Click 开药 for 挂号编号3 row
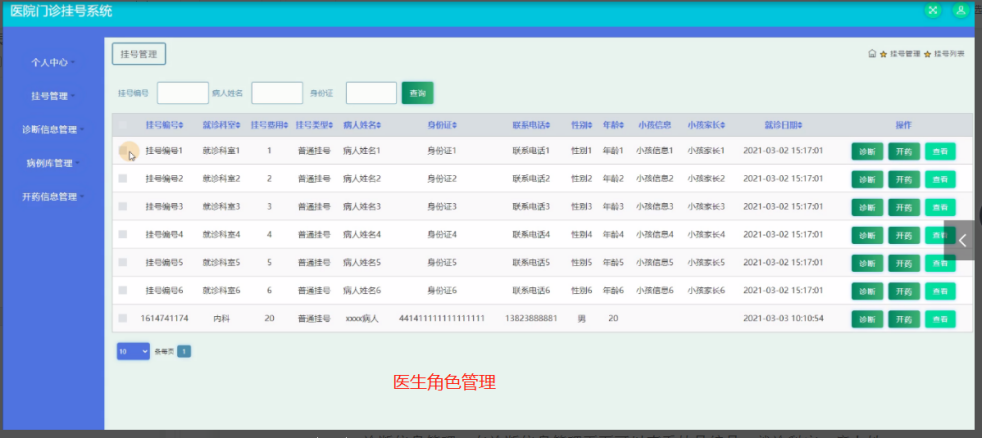Image resolution: width=982 pixels, height=438 pixels. [904, 207]
